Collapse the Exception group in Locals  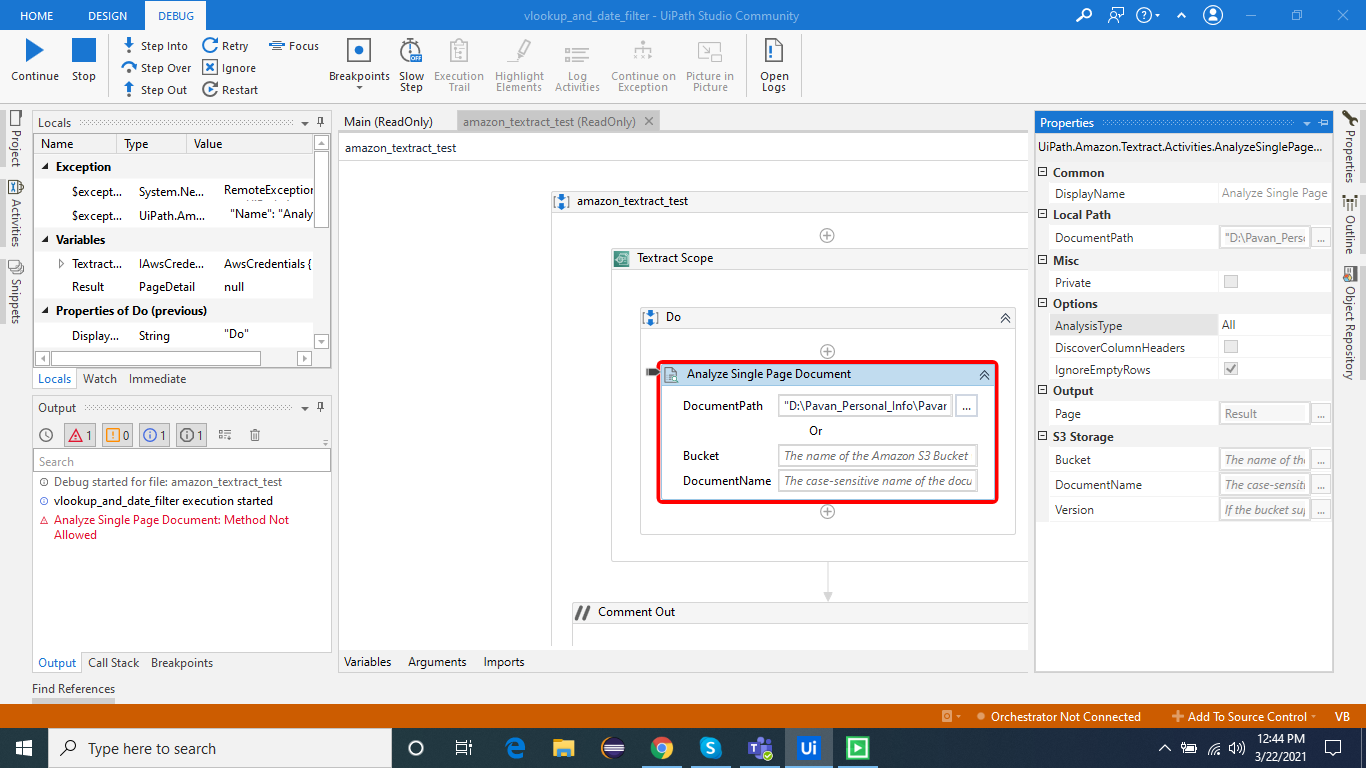tap(46, 167)
